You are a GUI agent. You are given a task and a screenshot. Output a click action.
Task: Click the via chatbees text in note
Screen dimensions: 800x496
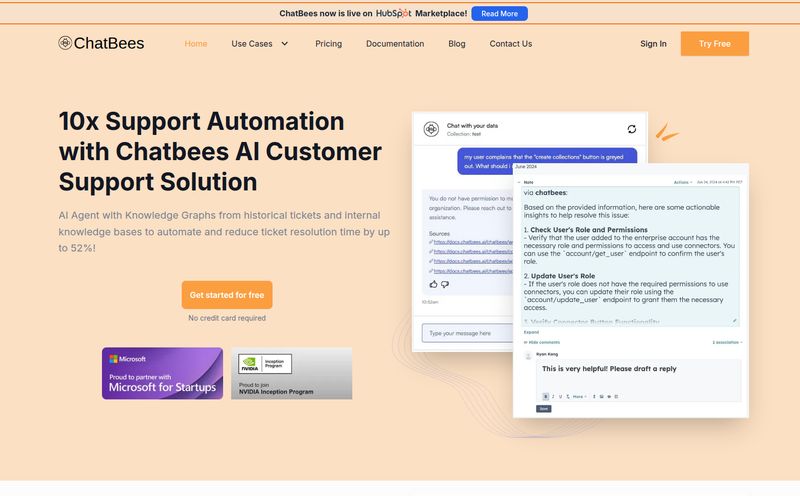coord(545,192)
